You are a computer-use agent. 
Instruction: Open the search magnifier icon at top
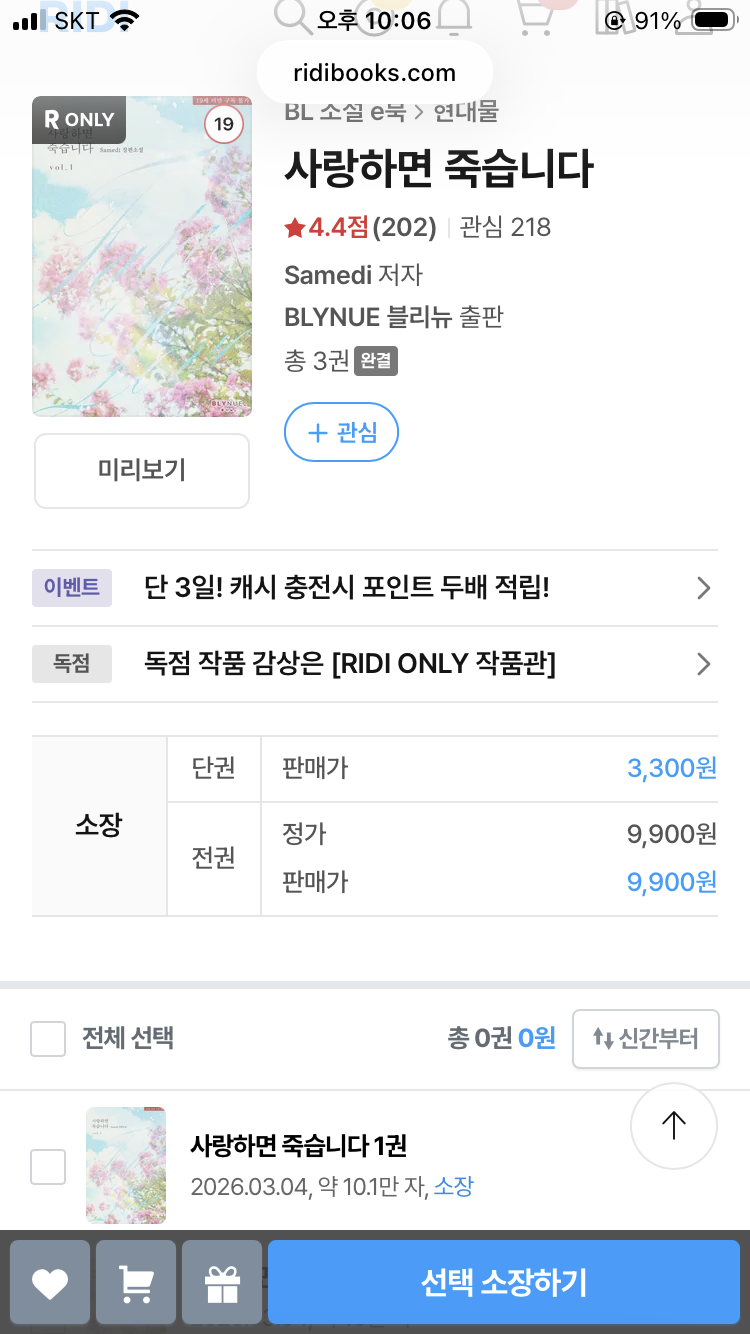(294, 18)
